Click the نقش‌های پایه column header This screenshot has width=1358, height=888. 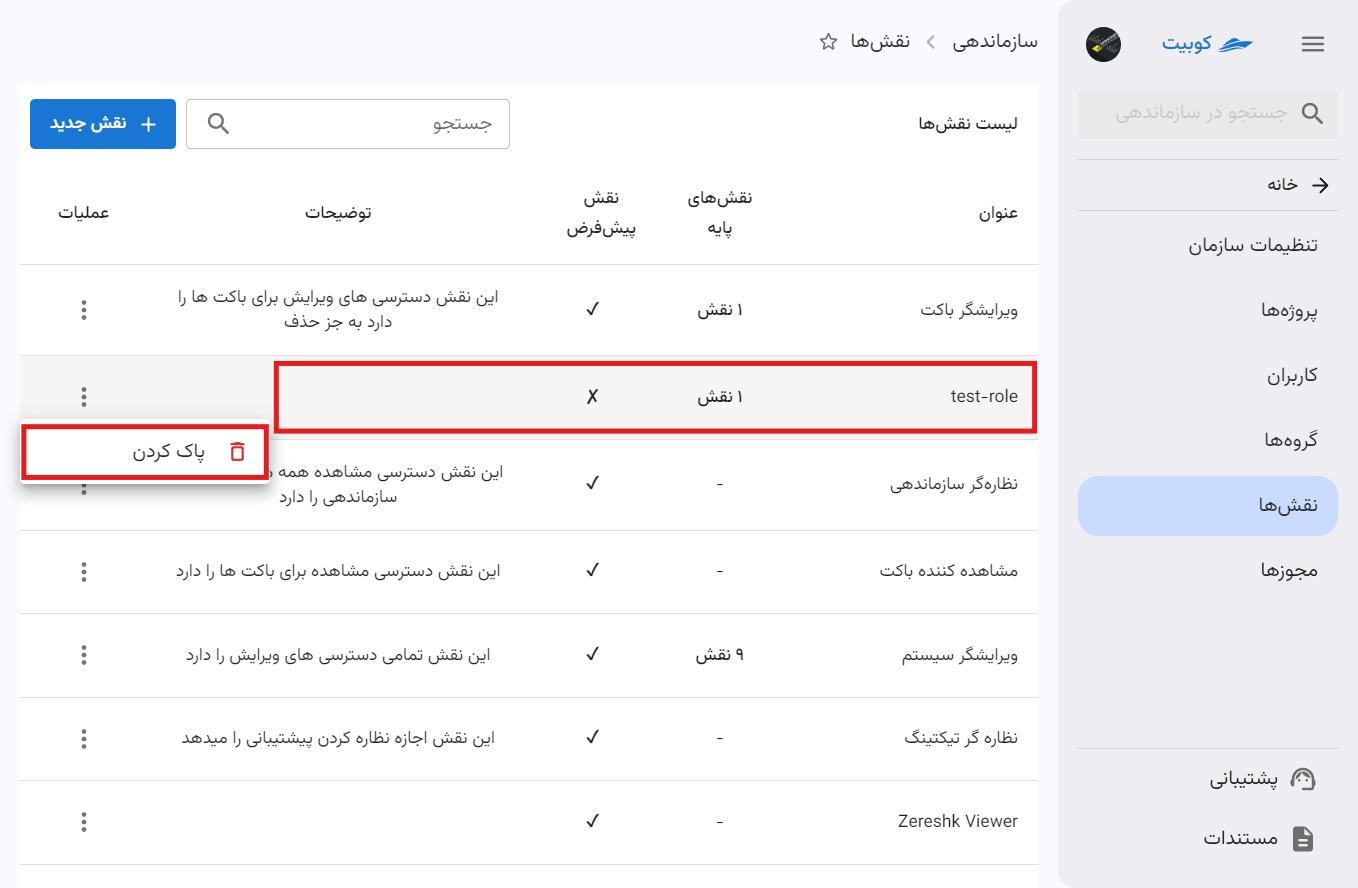[x=721, y=213]
